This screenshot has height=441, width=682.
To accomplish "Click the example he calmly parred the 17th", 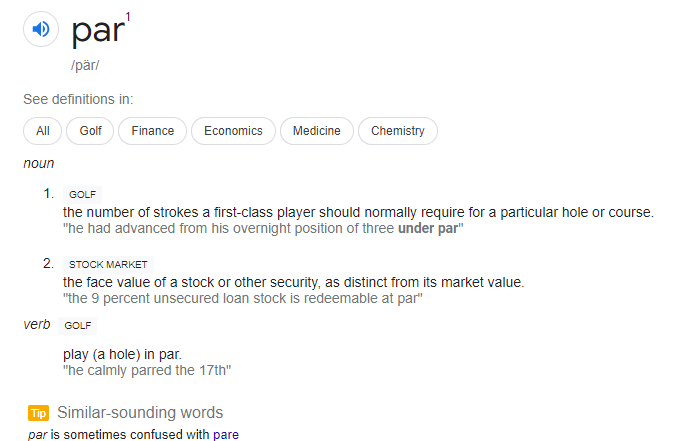I will point(147,371).
